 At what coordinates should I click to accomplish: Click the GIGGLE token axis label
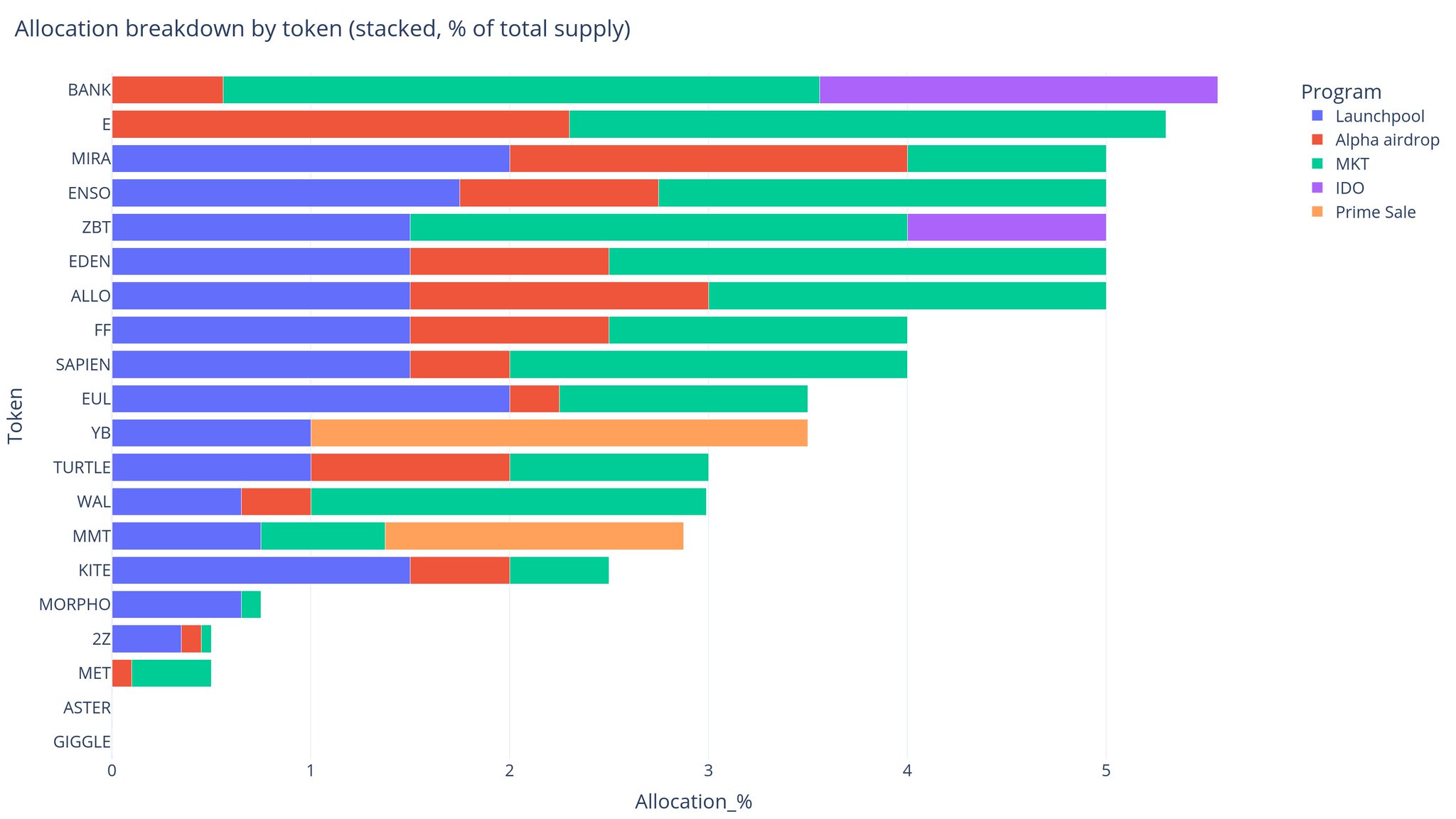(x=82, y=742)
